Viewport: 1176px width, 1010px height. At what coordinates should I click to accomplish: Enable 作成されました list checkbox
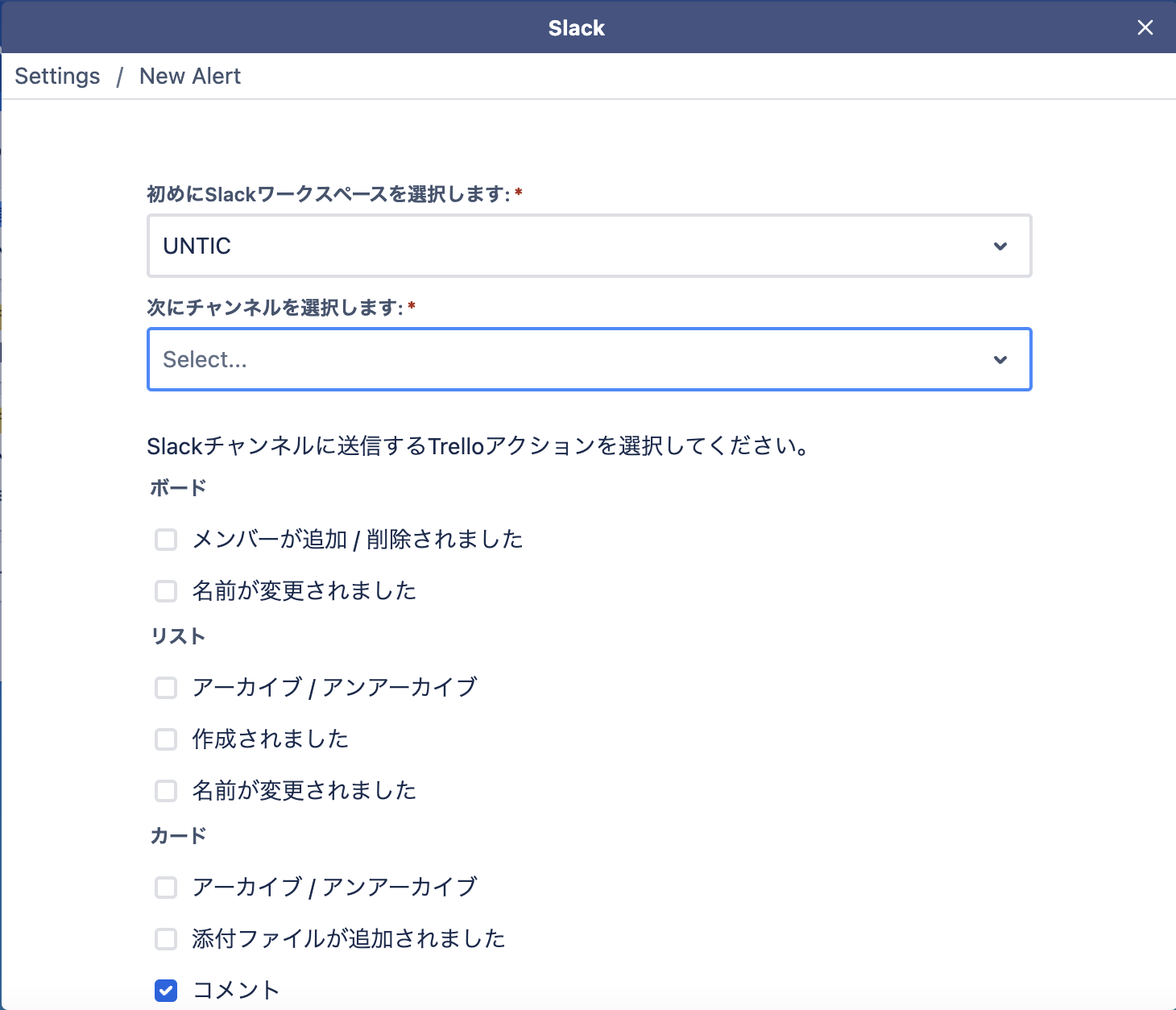166,739
